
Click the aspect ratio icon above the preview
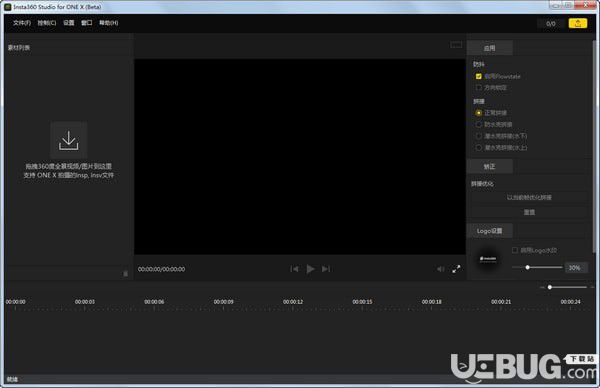click(456, 45)
